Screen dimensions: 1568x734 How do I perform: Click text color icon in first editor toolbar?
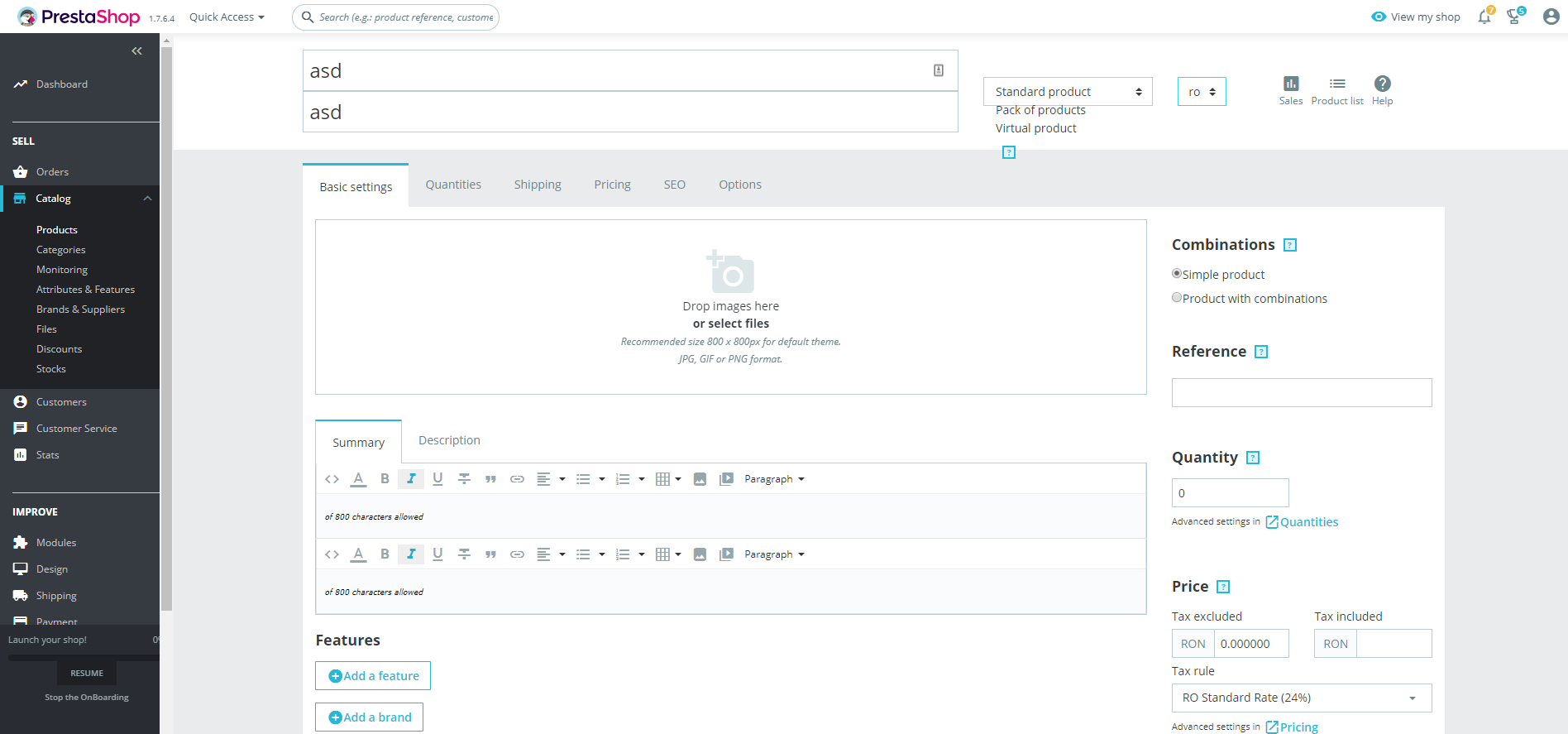pos(358,479)
